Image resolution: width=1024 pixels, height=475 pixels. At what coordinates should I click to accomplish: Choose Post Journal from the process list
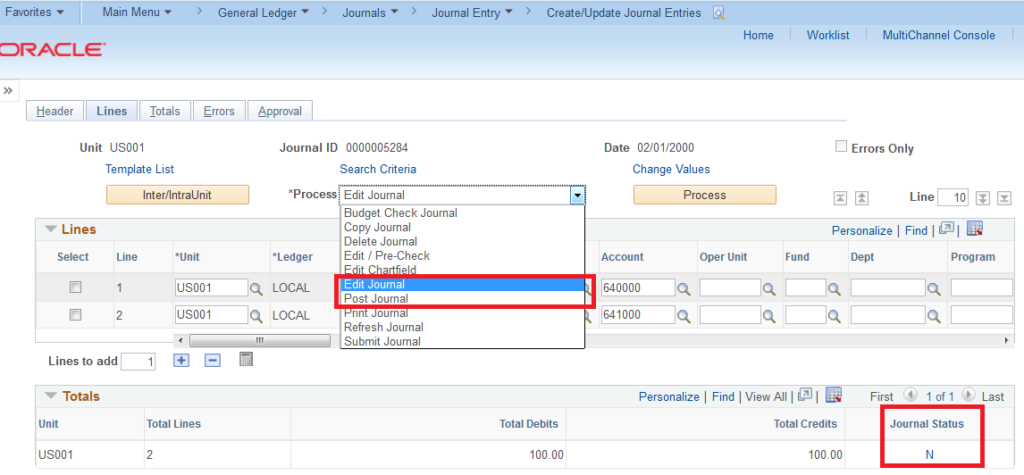point(462,299)
